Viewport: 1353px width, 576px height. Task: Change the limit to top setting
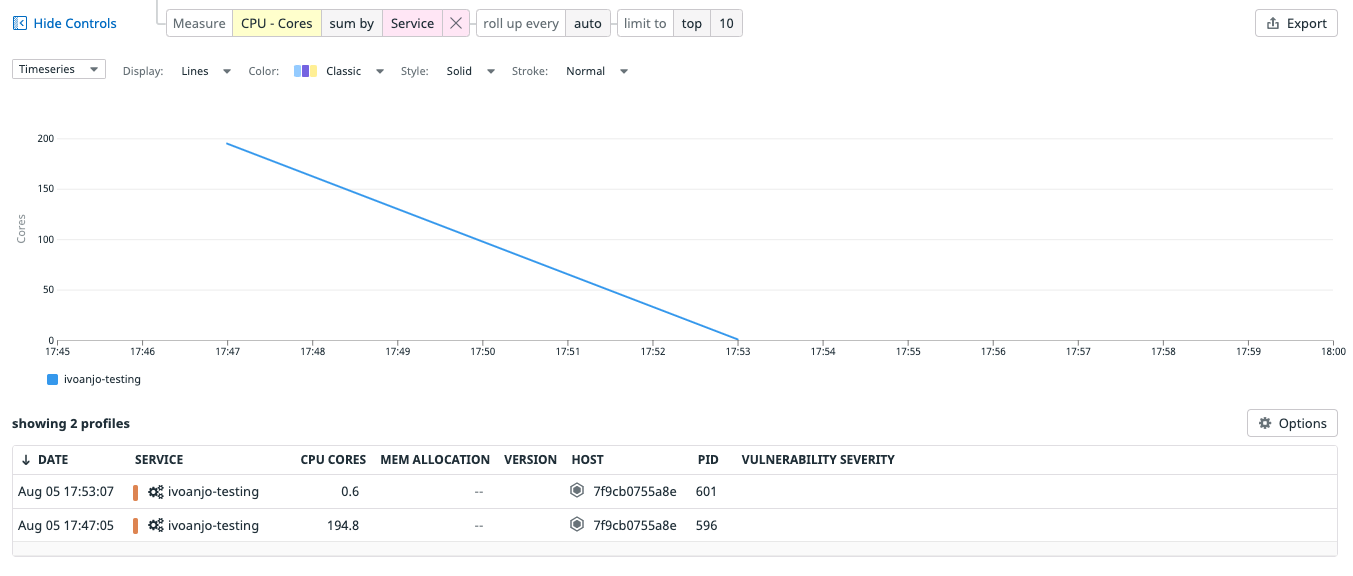(x=692, y=23)
